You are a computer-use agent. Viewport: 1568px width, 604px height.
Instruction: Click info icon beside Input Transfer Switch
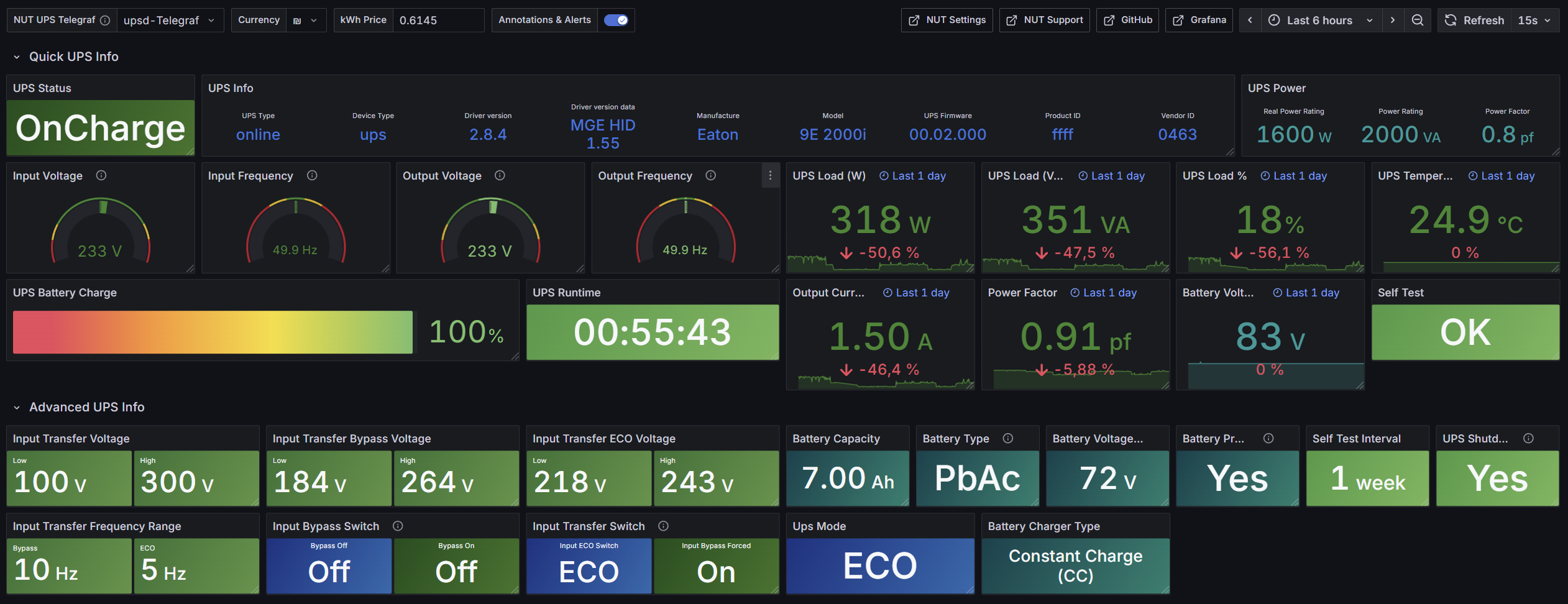(x=664, y=526)
